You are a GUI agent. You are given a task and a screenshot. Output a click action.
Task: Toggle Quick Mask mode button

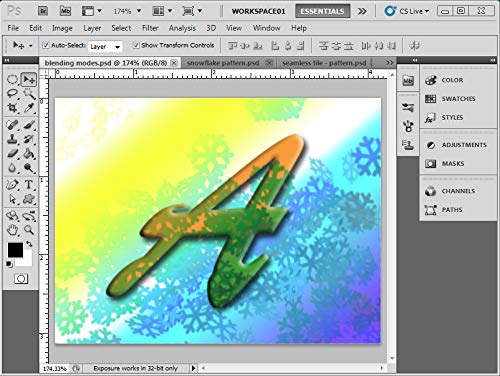21,279
